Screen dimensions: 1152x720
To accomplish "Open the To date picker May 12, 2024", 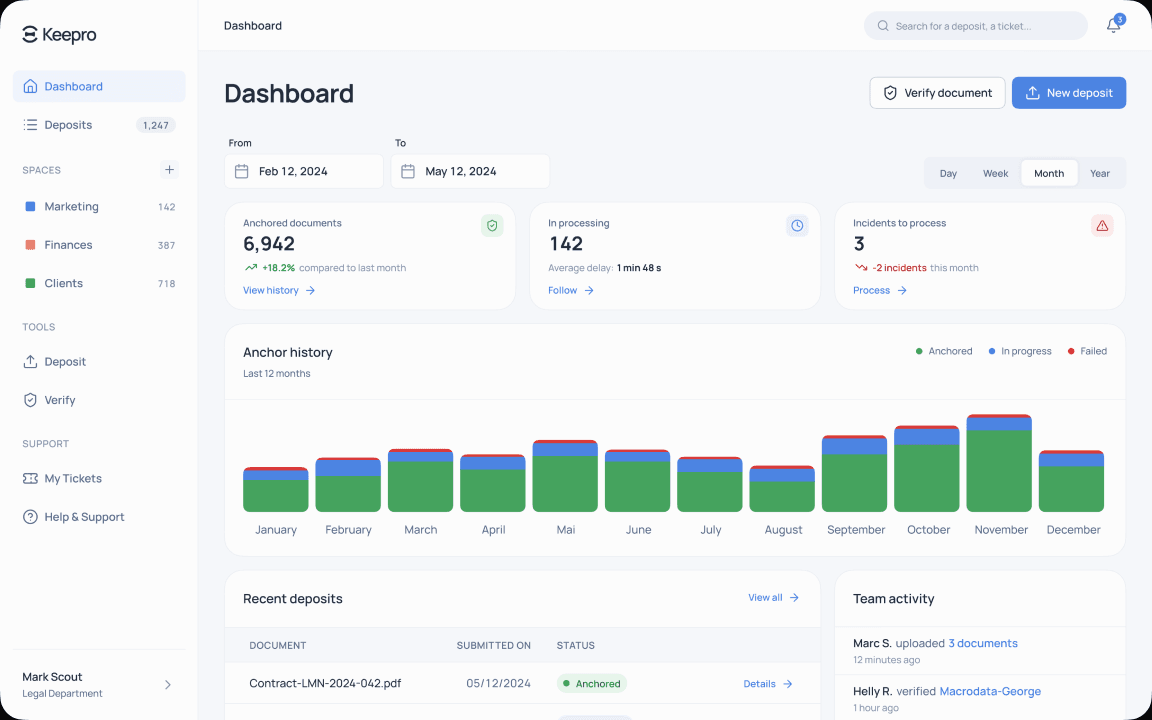I will [470, 171].
